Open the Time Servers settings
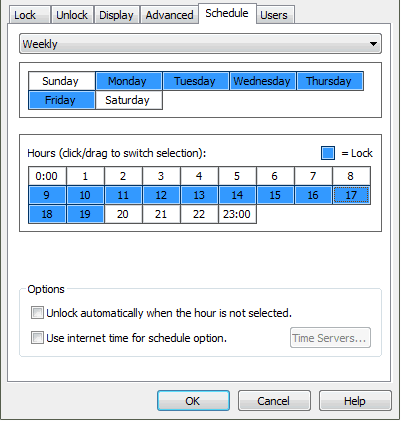This screenshot has height=421, width=401. coord(330,338)
